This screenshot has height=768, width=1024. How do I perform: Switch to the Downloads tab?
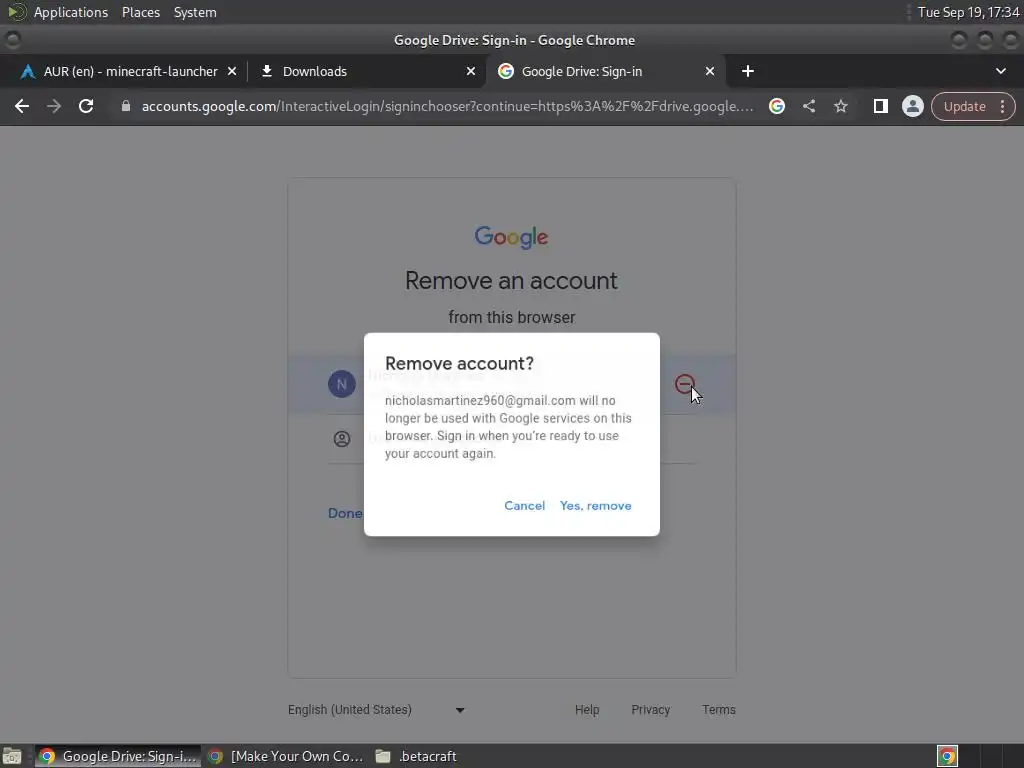[314, 71]
